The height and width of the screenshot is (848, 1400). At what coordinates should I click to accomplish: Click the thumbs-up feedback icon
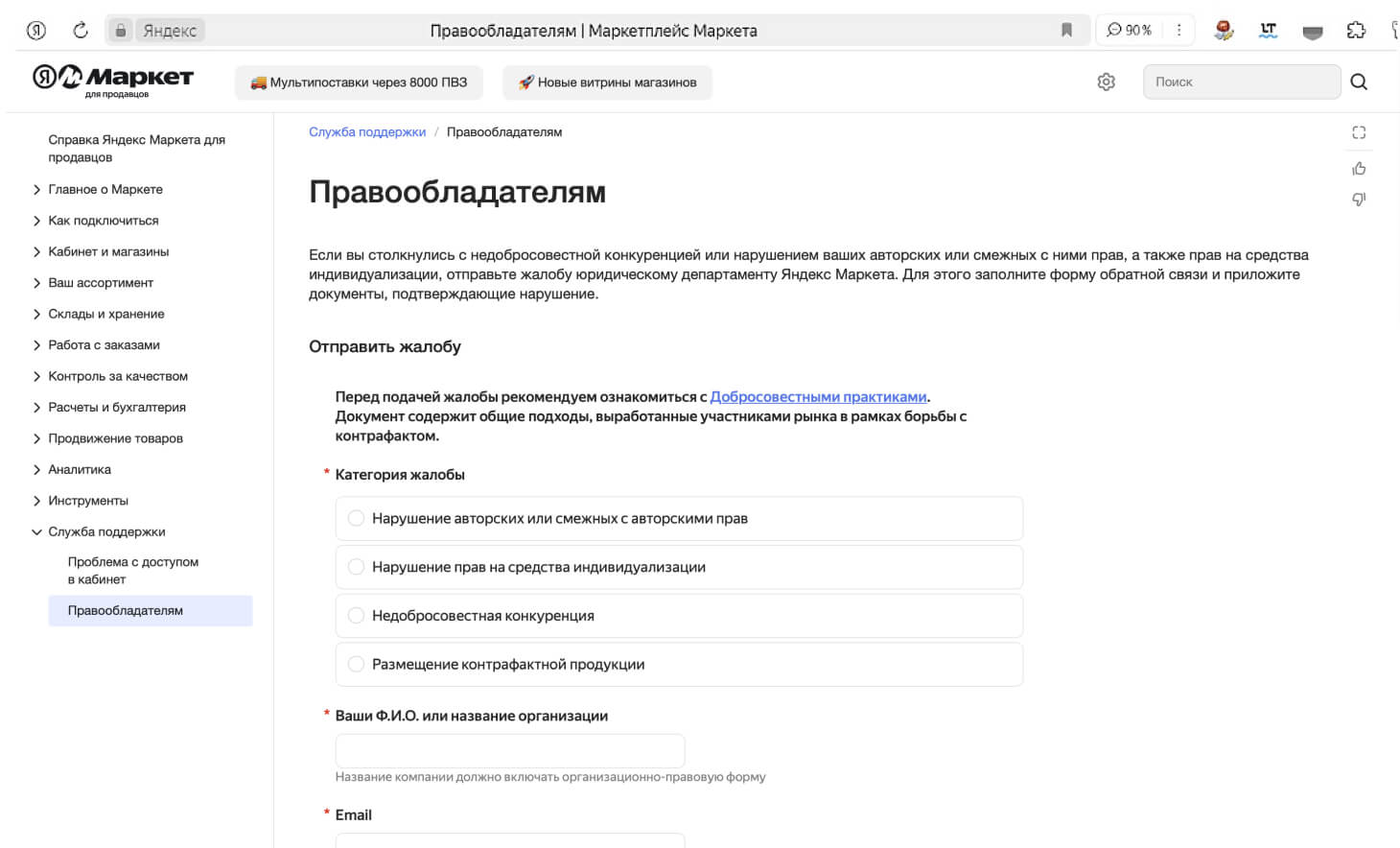pyautogui.click(x=1359, y=169)
